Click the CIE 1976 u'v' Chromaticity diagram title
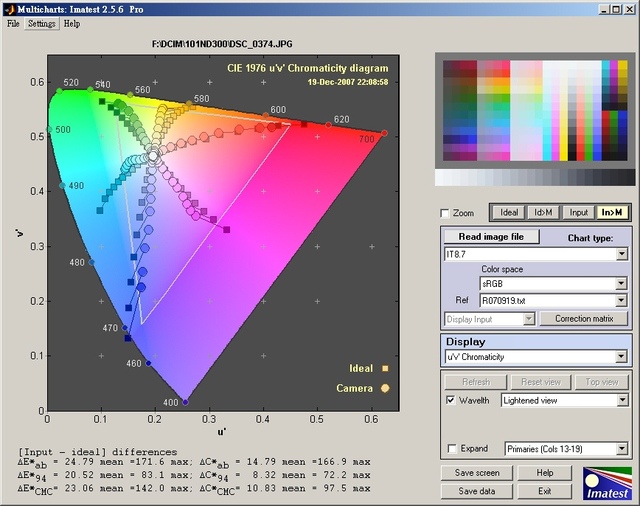The image size is (640, 506). [308, 68]
